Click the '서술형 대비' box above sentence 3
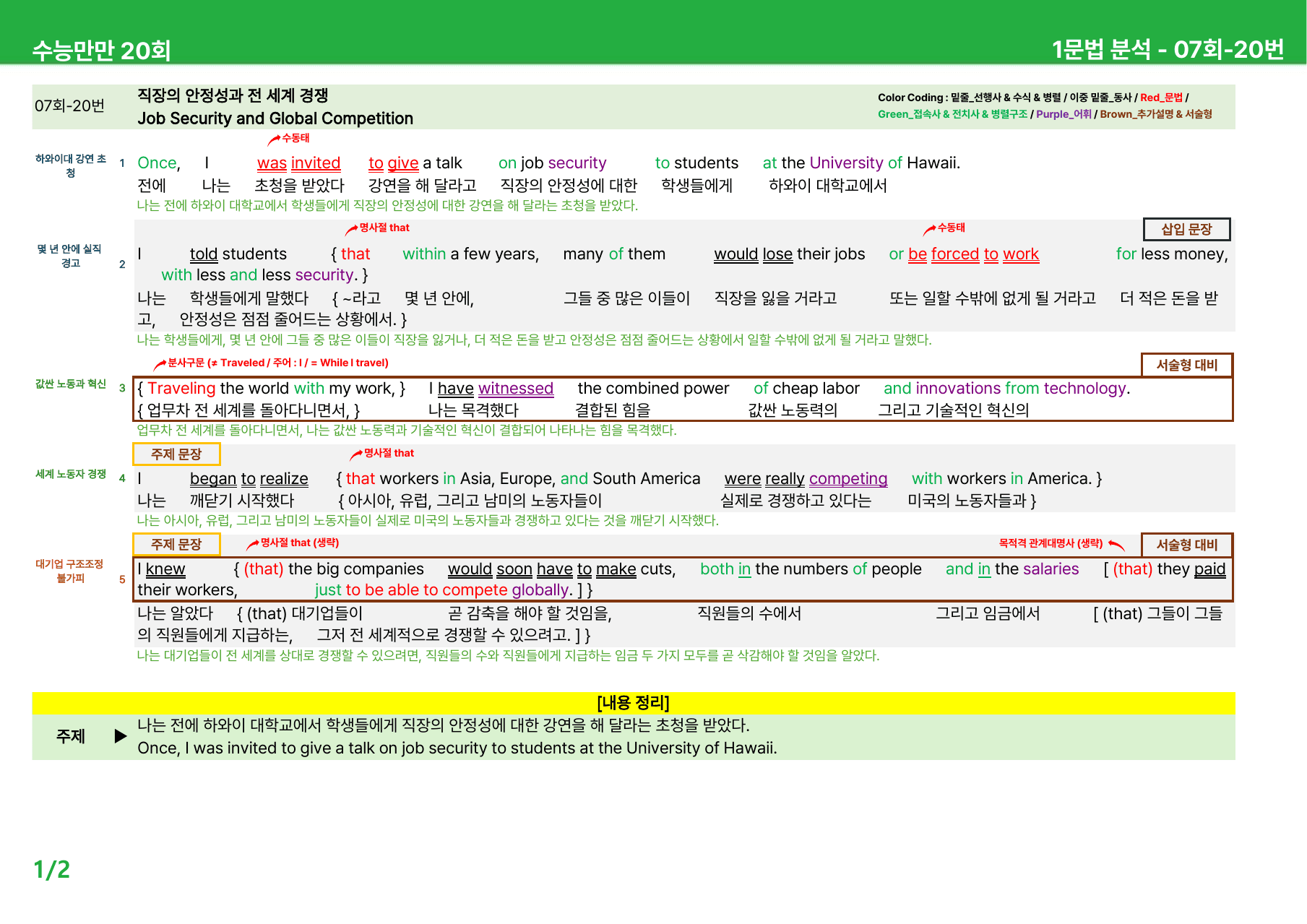Viewport: 1307px width, 924px height. 1186,365
